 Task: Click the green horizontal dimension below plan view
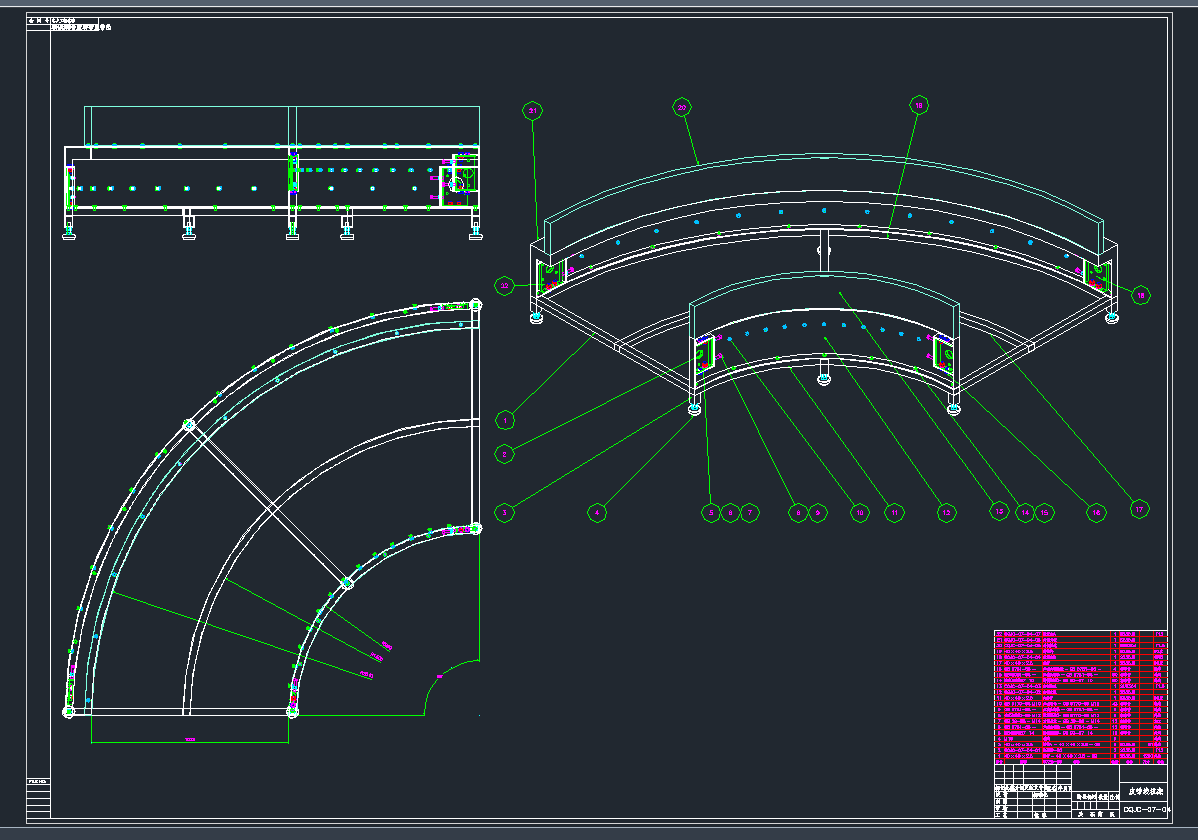[x=190, y=741]
